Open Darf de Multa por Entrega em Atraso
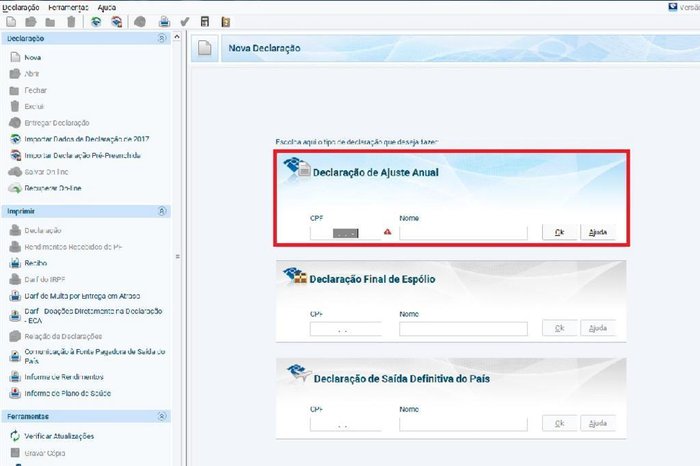The width and height of the screenshot is (700, 466). 82,296
